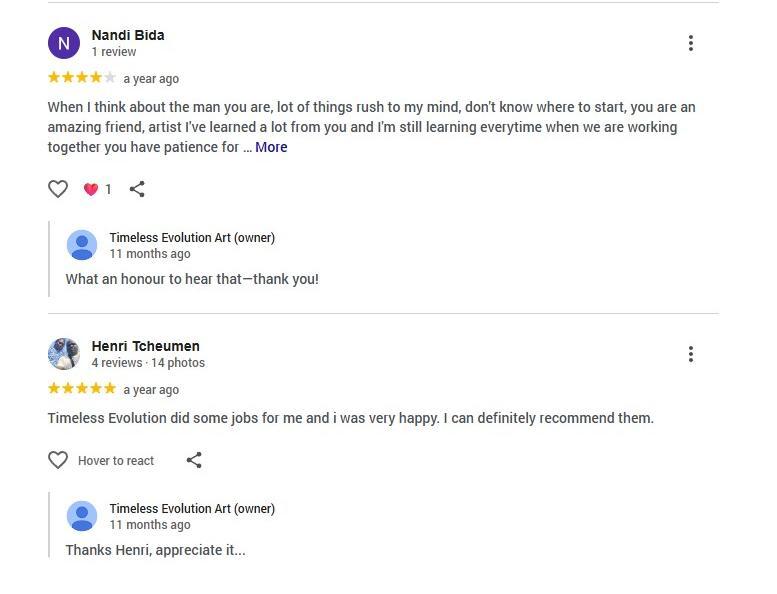Click the Nandi Bida reviewer name
Image resolution: width=777 pixels, height=594 pixels.
(128, 35)
